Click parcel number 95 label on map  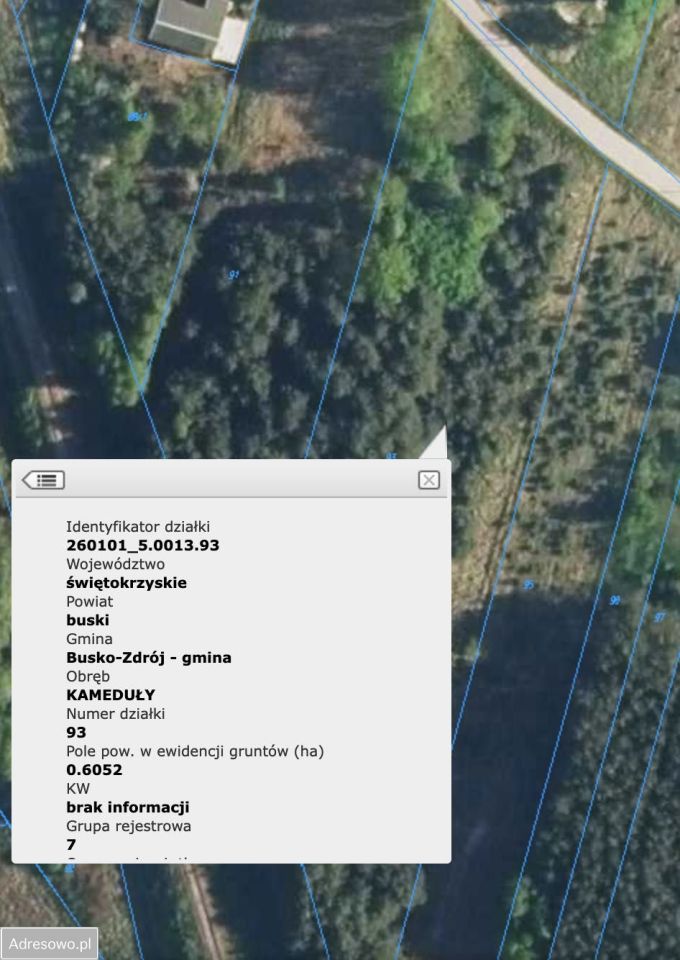tap(528, 585)
